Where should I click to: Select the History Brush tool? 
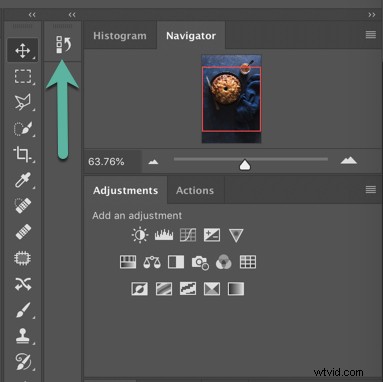point(23,362)
